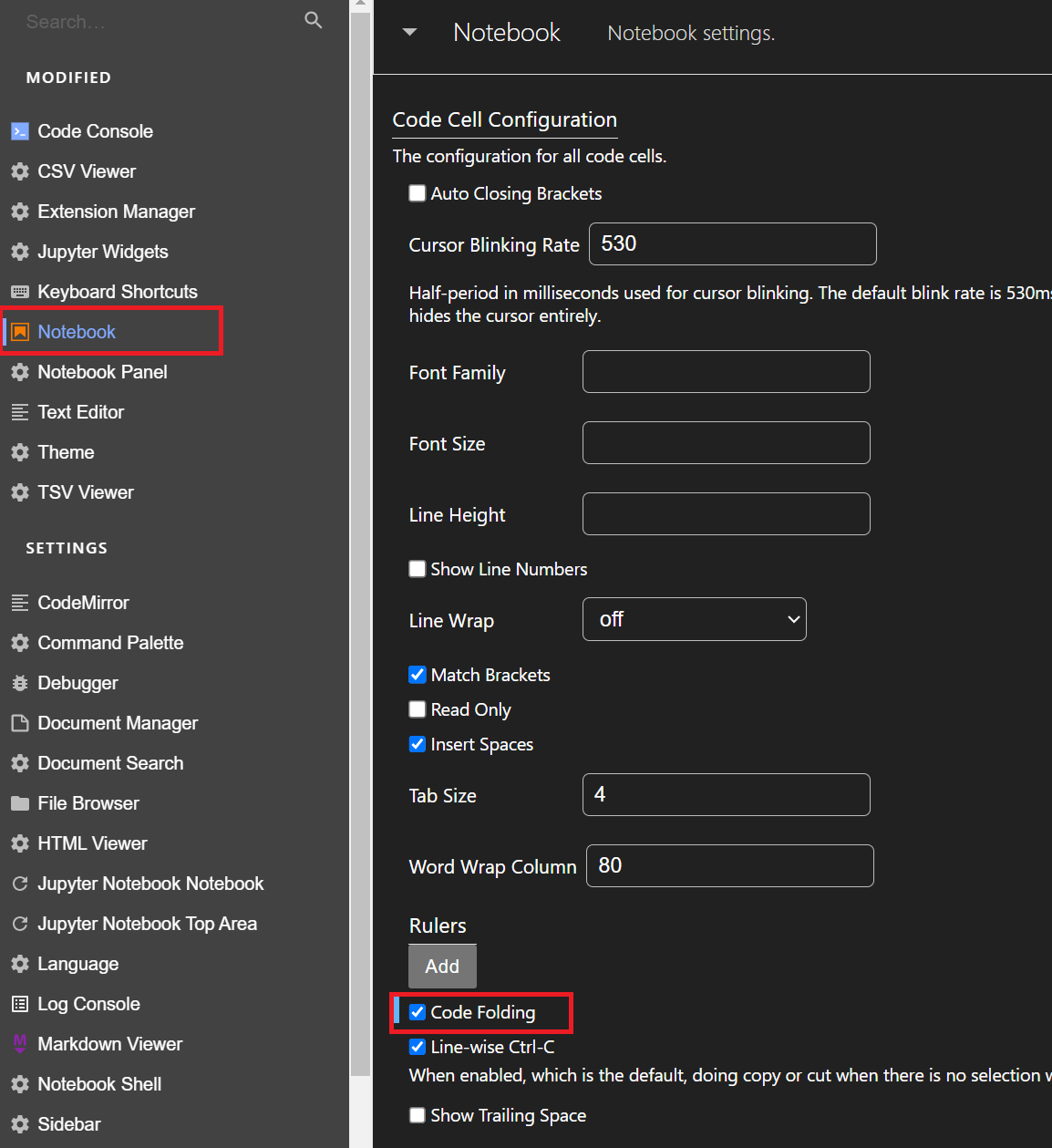The width and height of the screenshot is (1052, 1148).
Task: Click the Font Size input field
Action: tap(727, 442)
